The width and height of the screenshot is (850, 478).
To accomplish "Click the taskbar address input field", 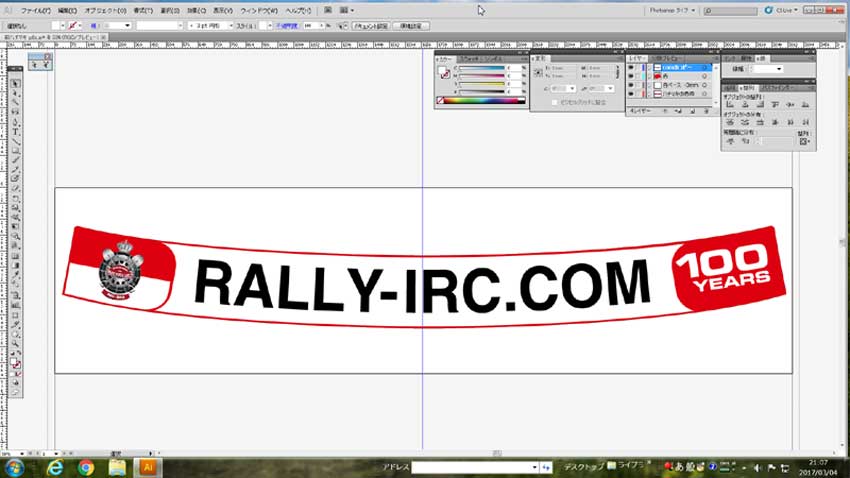I will [475, 467].
